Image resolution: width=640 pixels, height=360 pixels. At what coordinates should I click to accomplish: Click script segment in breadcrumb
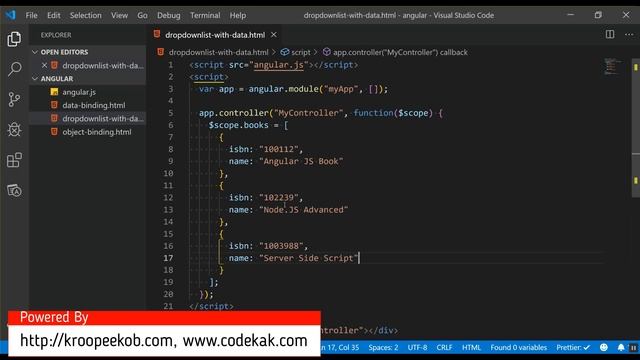[301, 52]
